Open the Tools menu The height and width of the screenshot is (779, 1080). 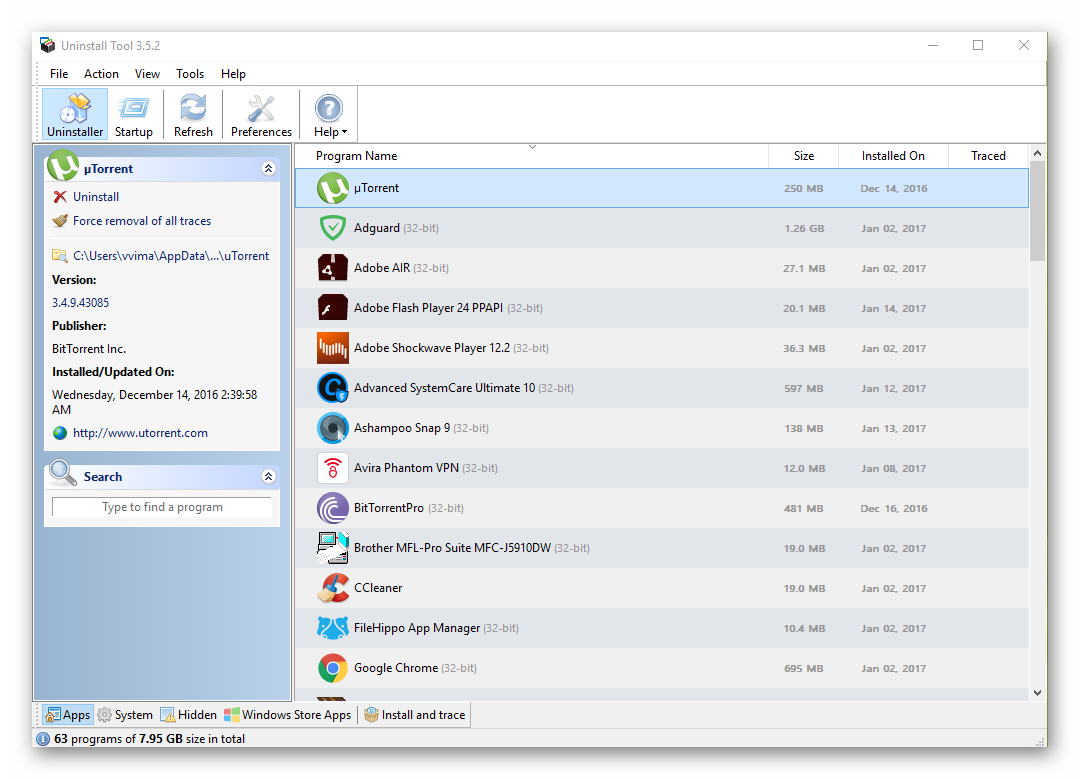189,74
